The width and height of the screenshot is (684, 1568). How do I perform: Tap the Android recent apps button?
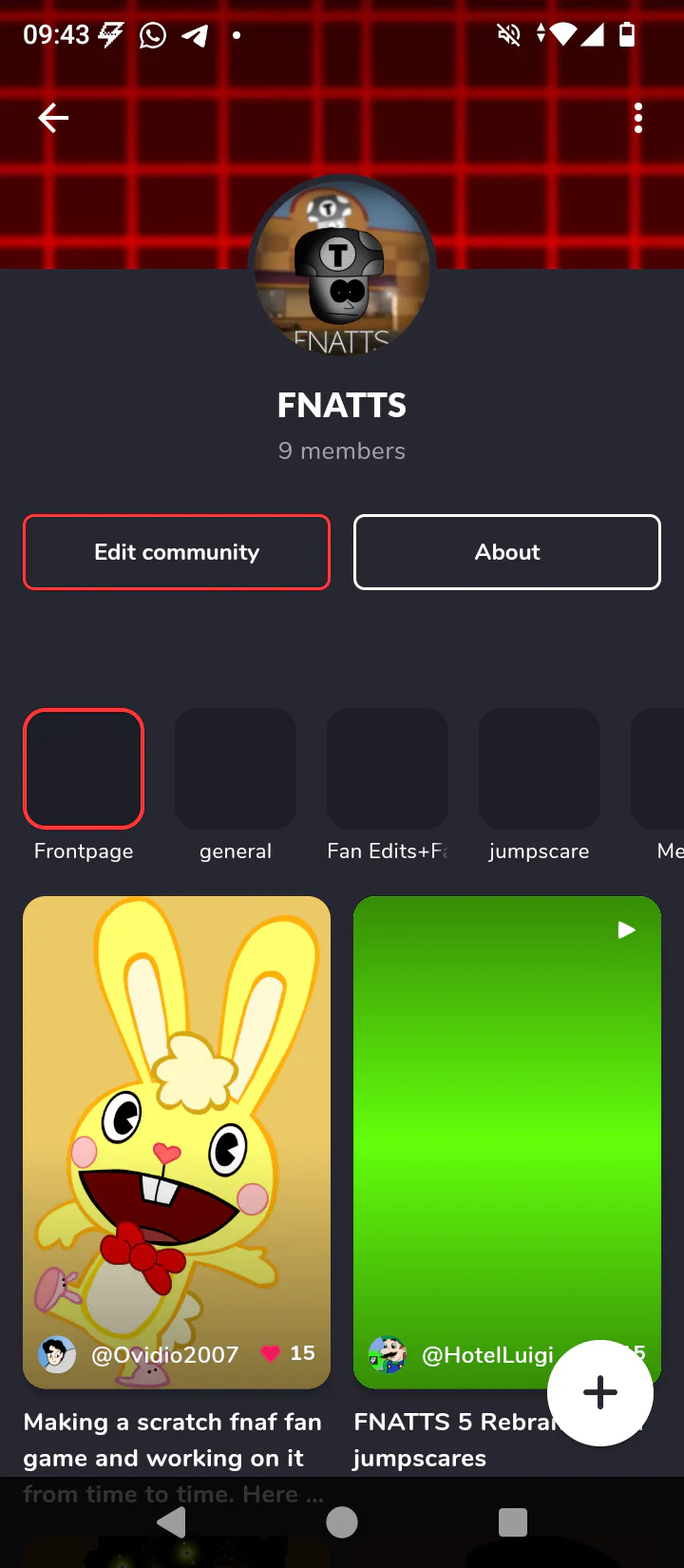(513, 1522)
